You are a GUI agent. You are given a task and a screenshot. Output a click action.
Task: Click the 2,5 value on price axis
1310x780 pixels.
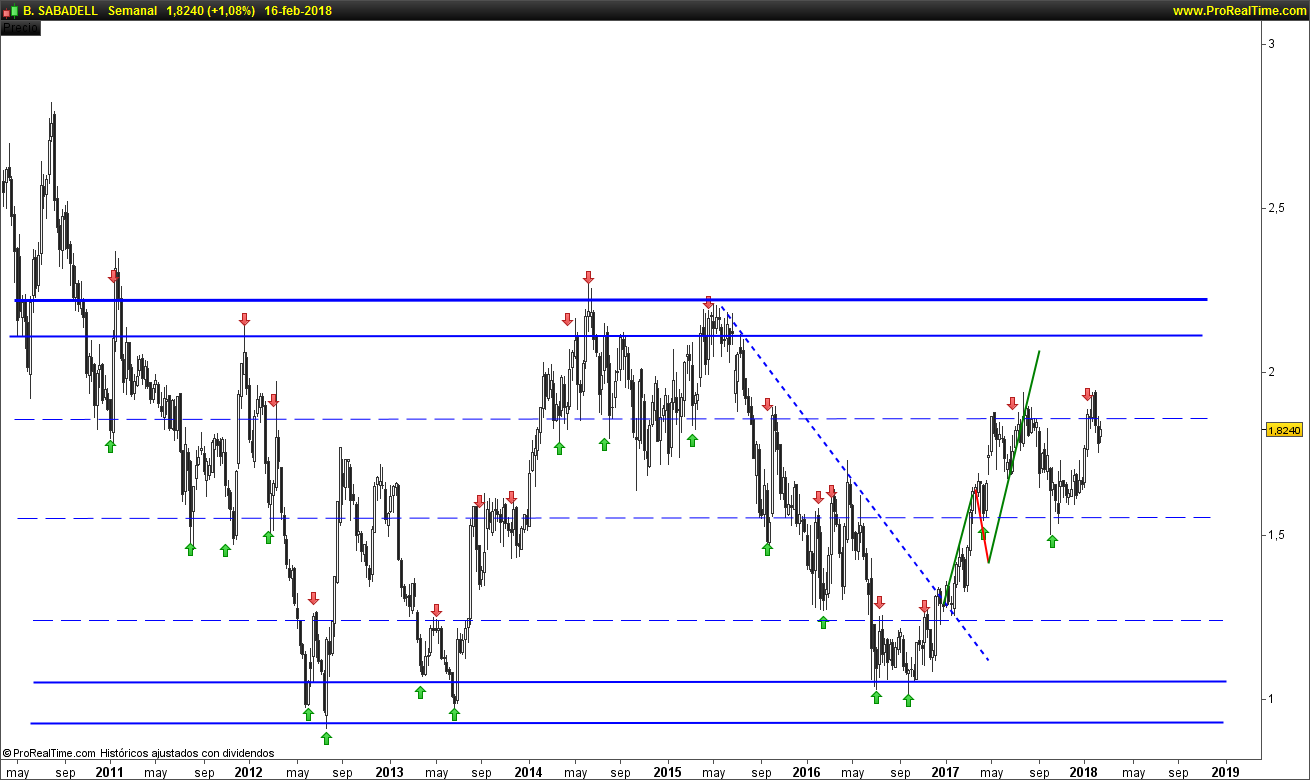tap(1277, 208)
